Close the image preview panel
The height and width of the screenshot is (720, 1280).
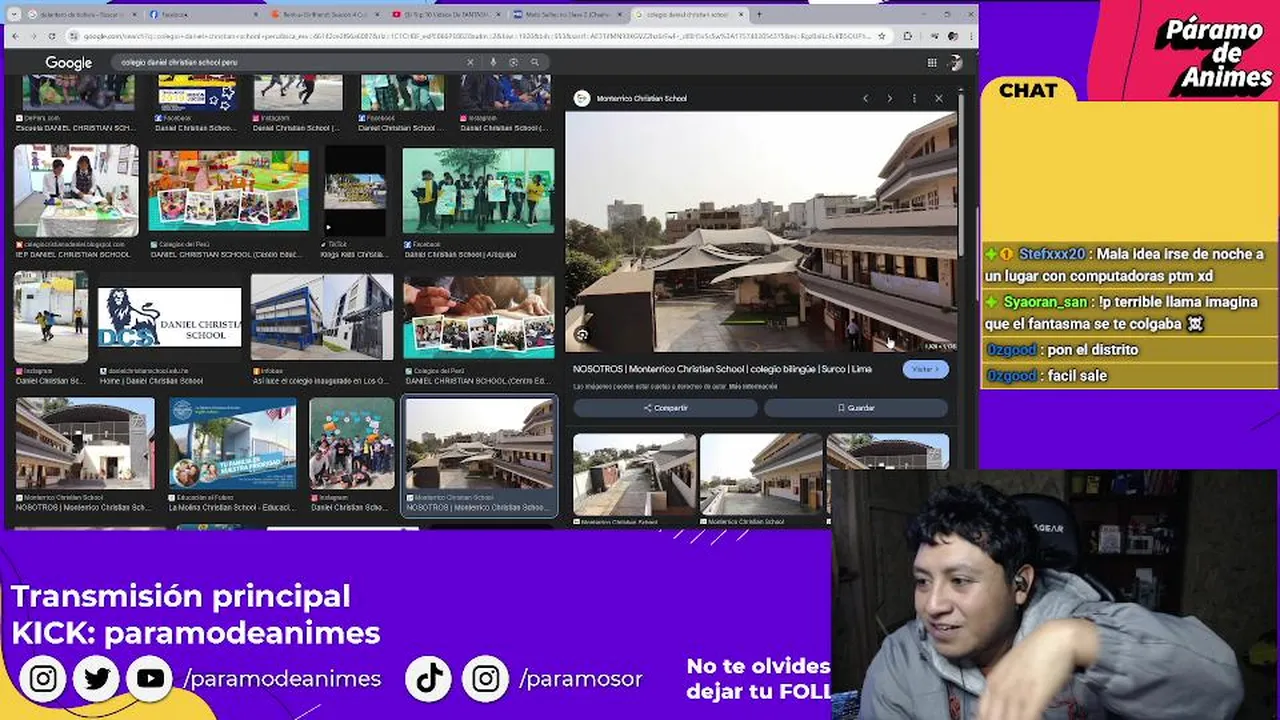coord(938,98)
